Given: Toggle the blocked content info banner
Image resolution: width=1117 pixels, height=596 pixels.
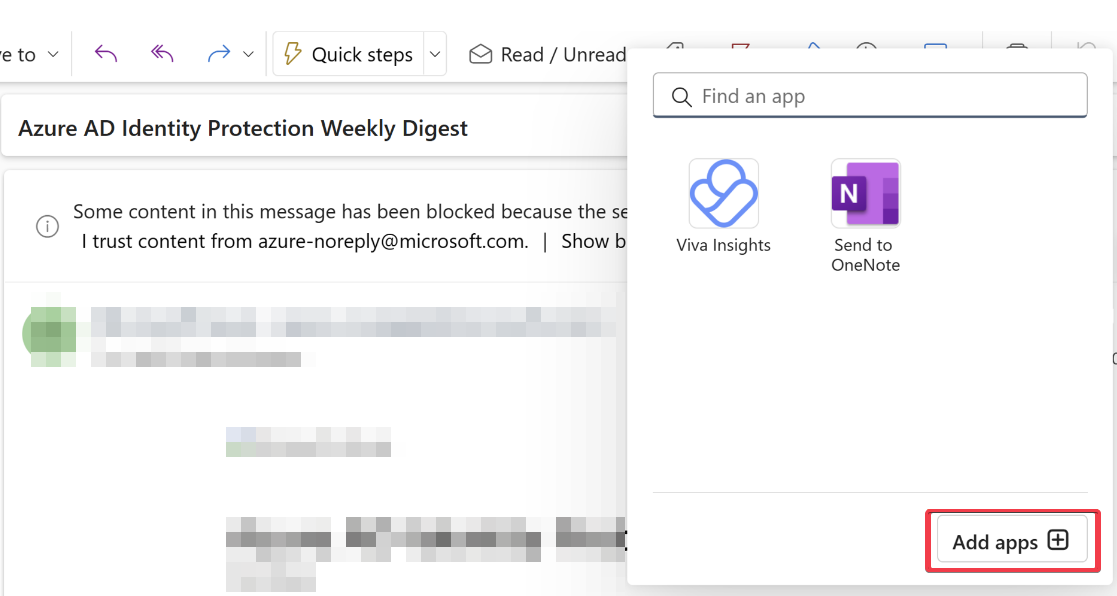Looking at the screenshot, I should pos(47,226).
